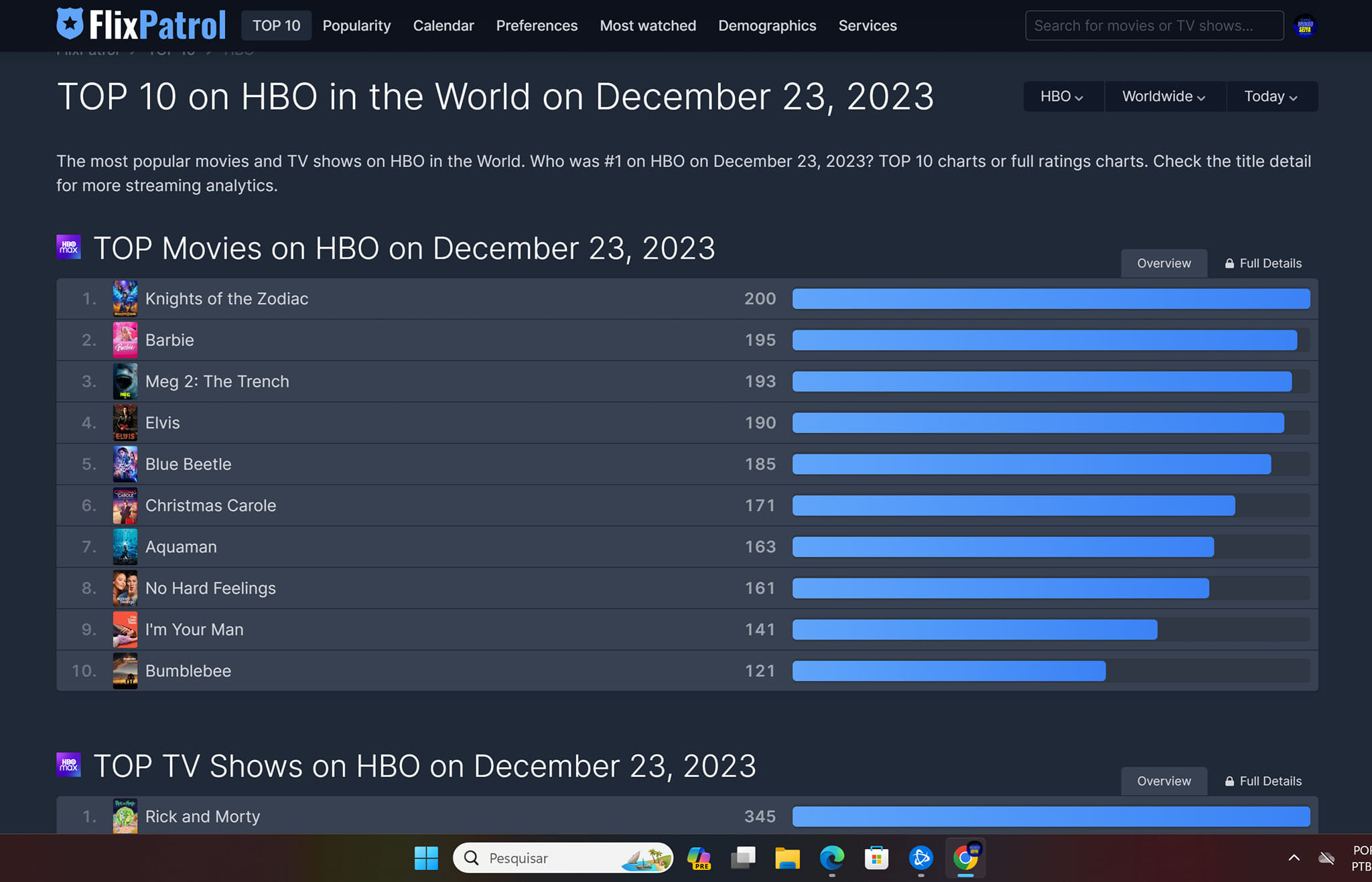Switch to TV Shows Overview tab
This screenshot has width=1372, height=882.
(1164, 781)
